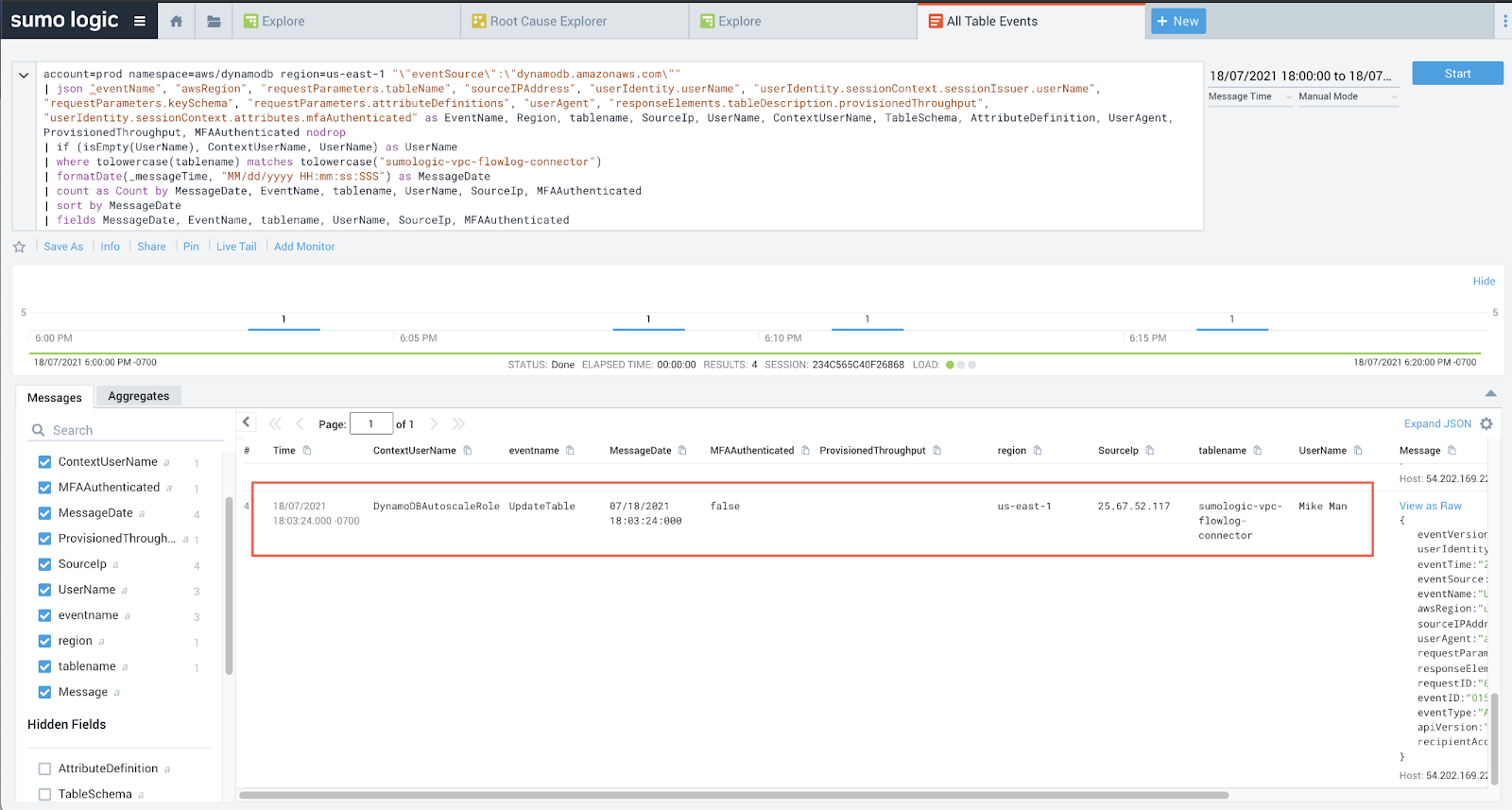Click icon beside MessageDate column header
Viewport: 1512px width, 810px height.
tap(682, 451)
